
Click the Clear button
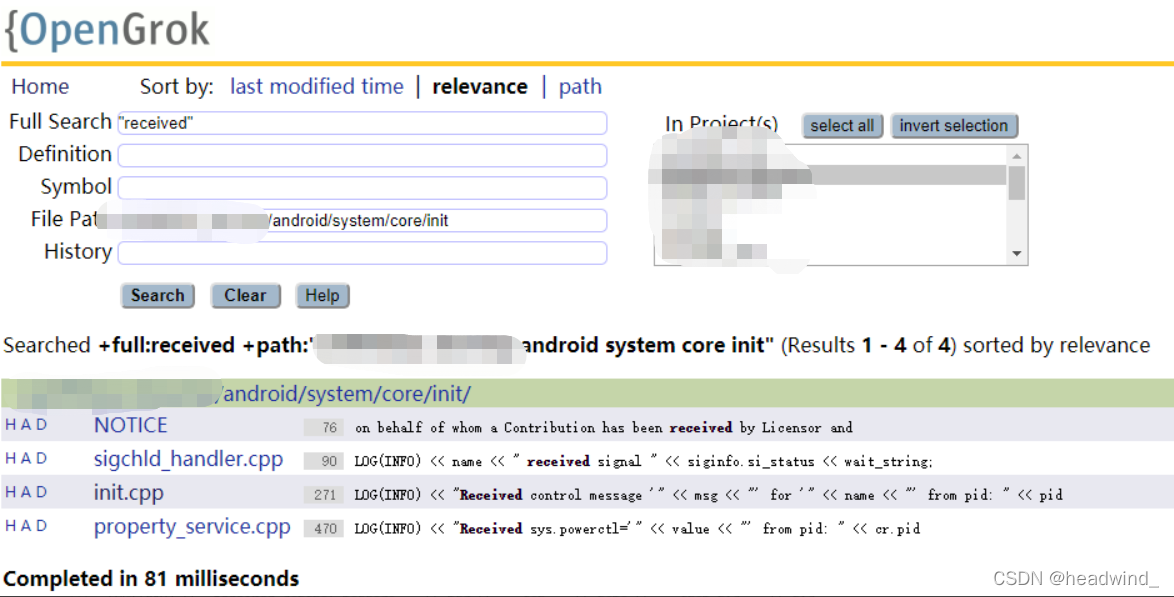[245, 295]
